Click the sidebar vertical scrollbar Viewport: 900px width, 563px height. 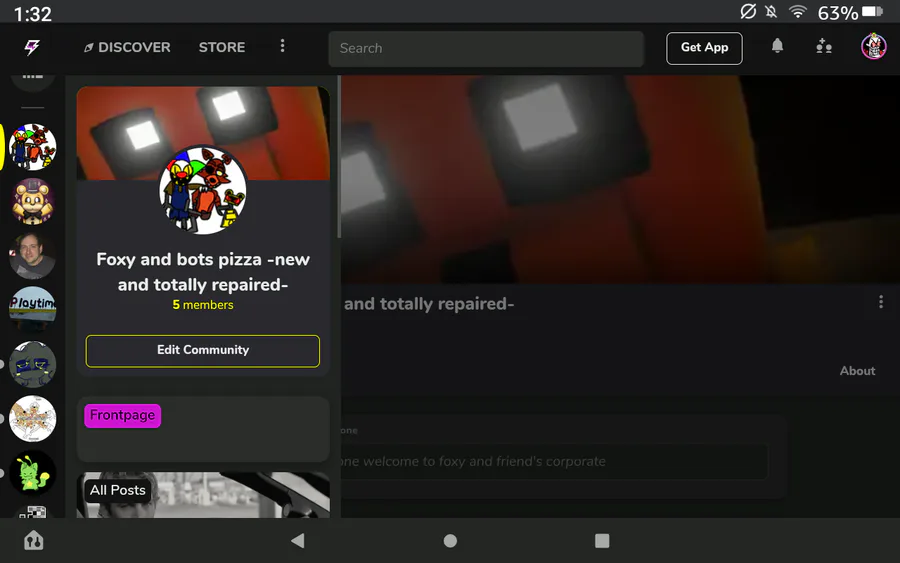(339, 156)
